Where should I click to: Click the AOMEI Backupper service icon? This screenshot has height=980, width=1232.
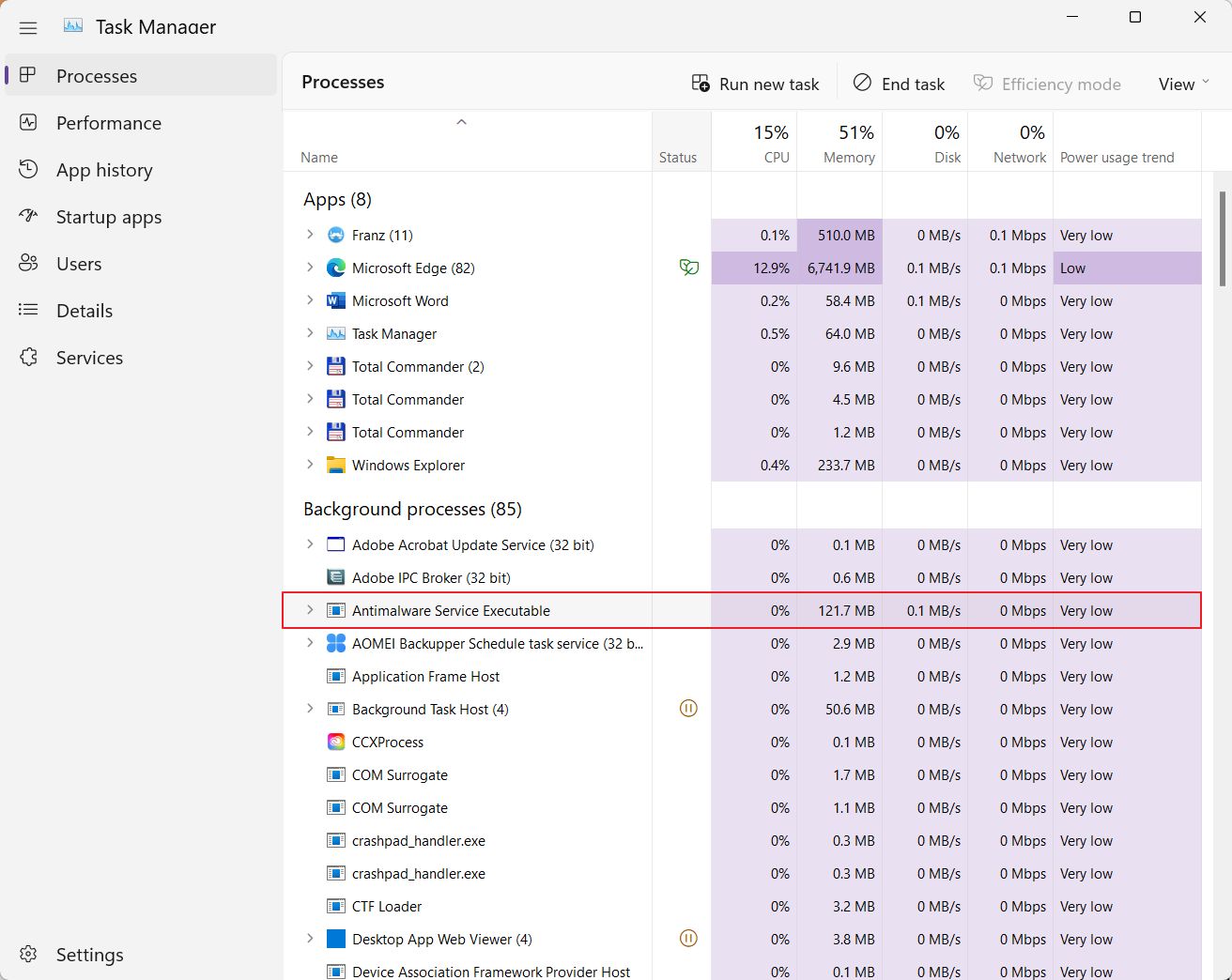coord(335,643)
